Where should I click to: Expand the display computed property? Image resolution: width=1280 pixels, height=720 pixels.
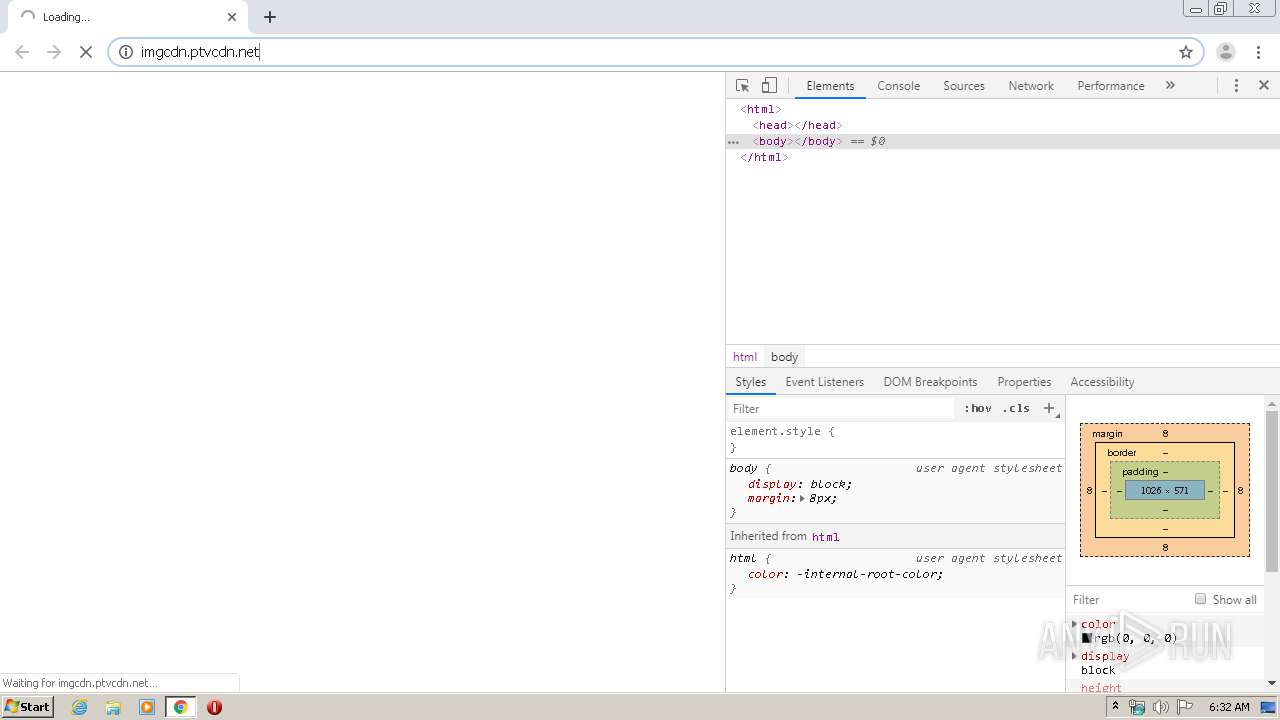tap(1075, 656)
